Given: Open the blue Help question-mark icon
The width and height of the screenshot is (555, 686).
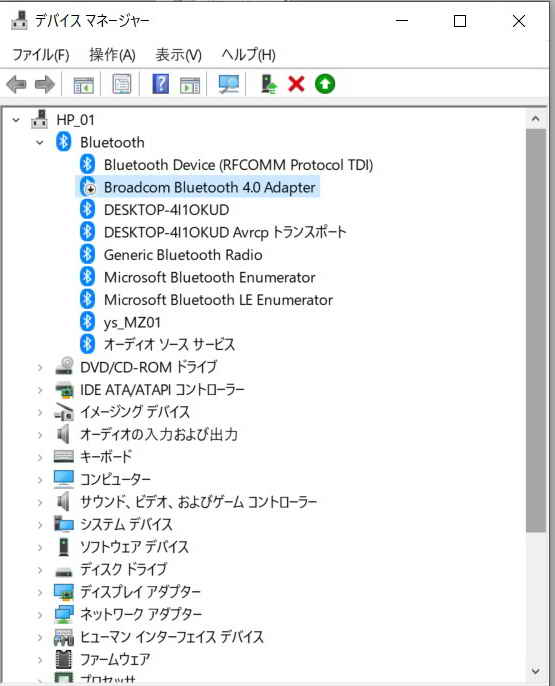Looking at the screenshot, I should pyautogui.click(x=160, y=84).
